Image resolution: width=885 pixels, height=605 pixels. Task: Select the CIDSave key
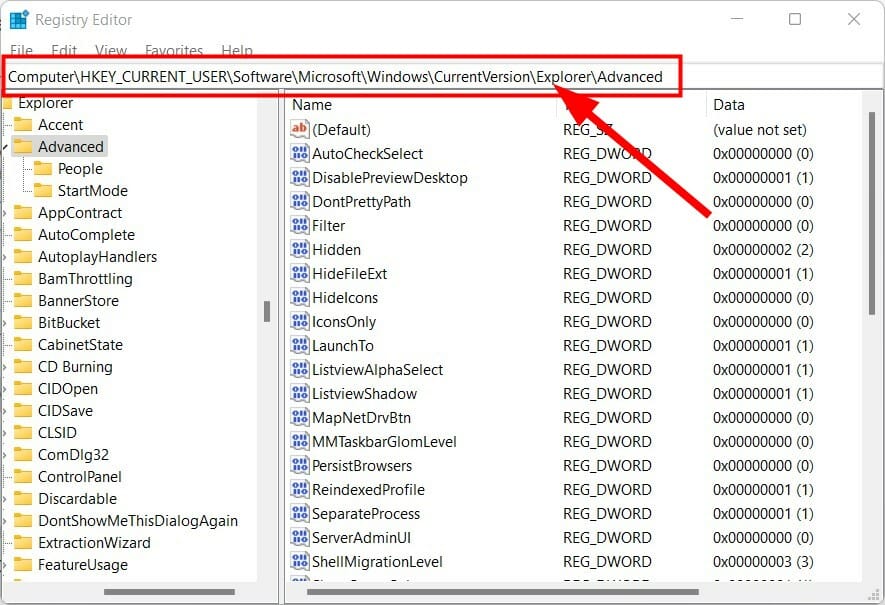pyautogui.click(x=65, y=411)
